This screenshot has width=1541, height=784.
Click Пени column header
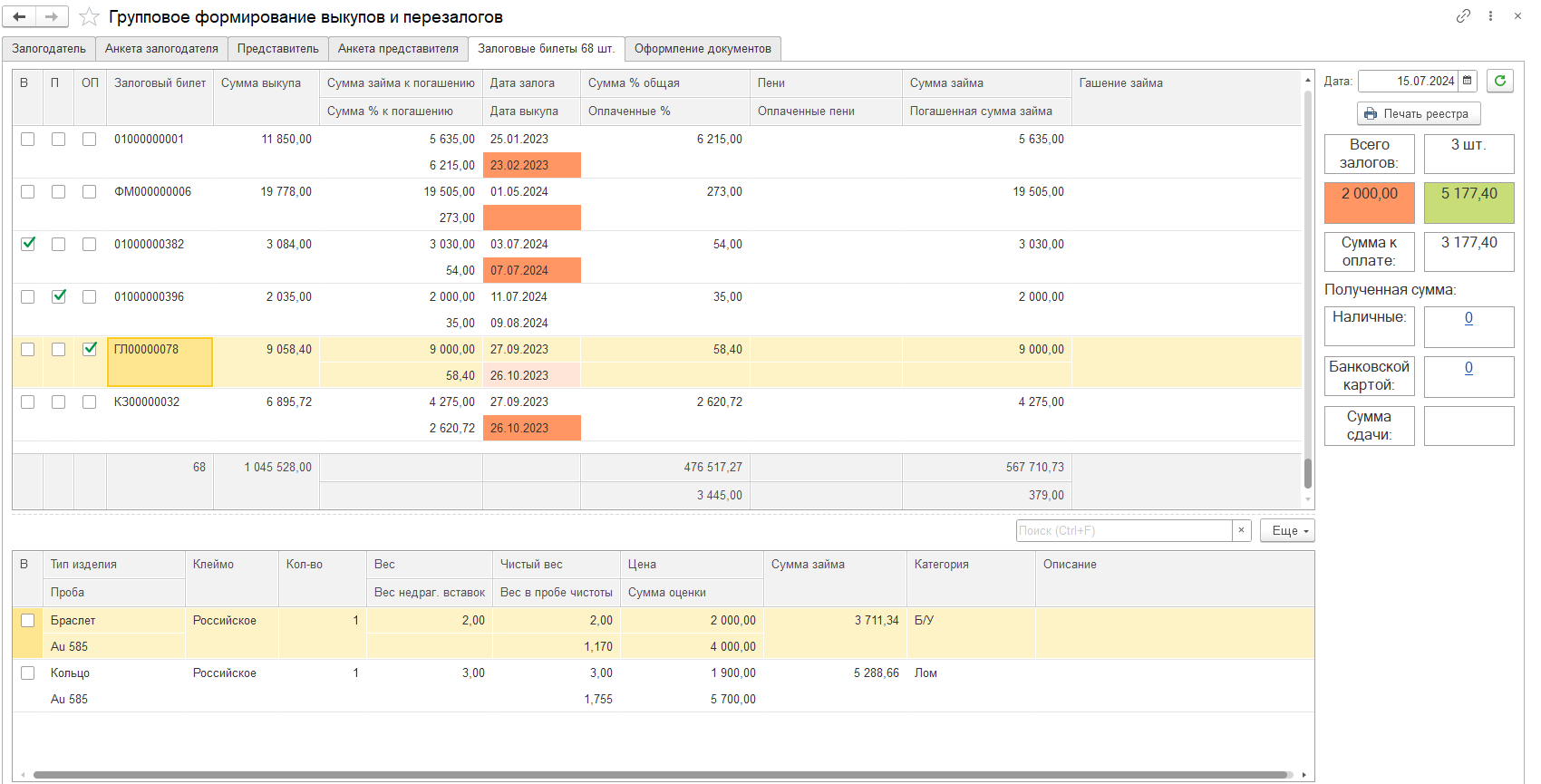pos(826,82)
